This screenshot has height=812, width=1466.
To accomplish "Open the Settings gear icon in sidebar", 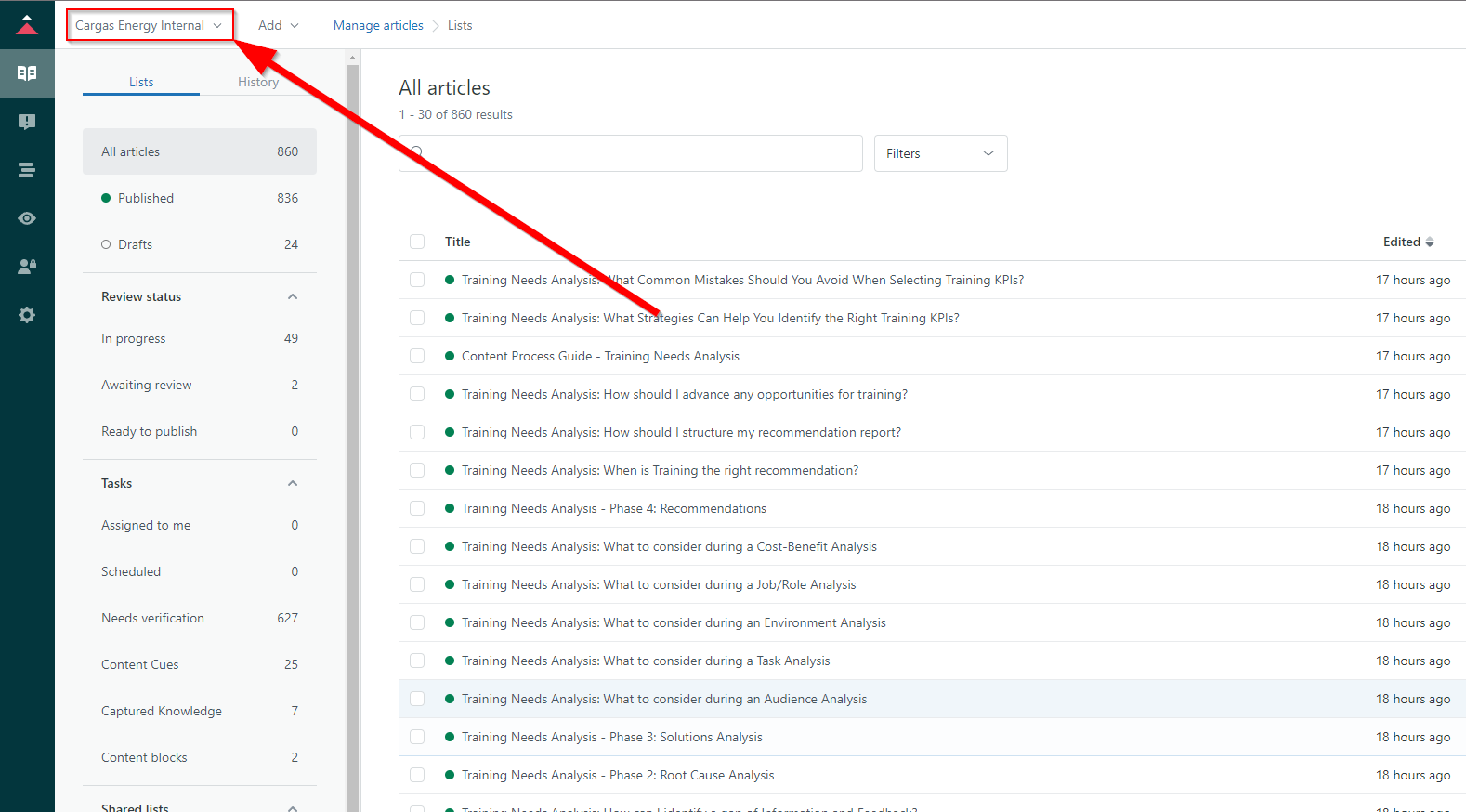I will [27, 315].
